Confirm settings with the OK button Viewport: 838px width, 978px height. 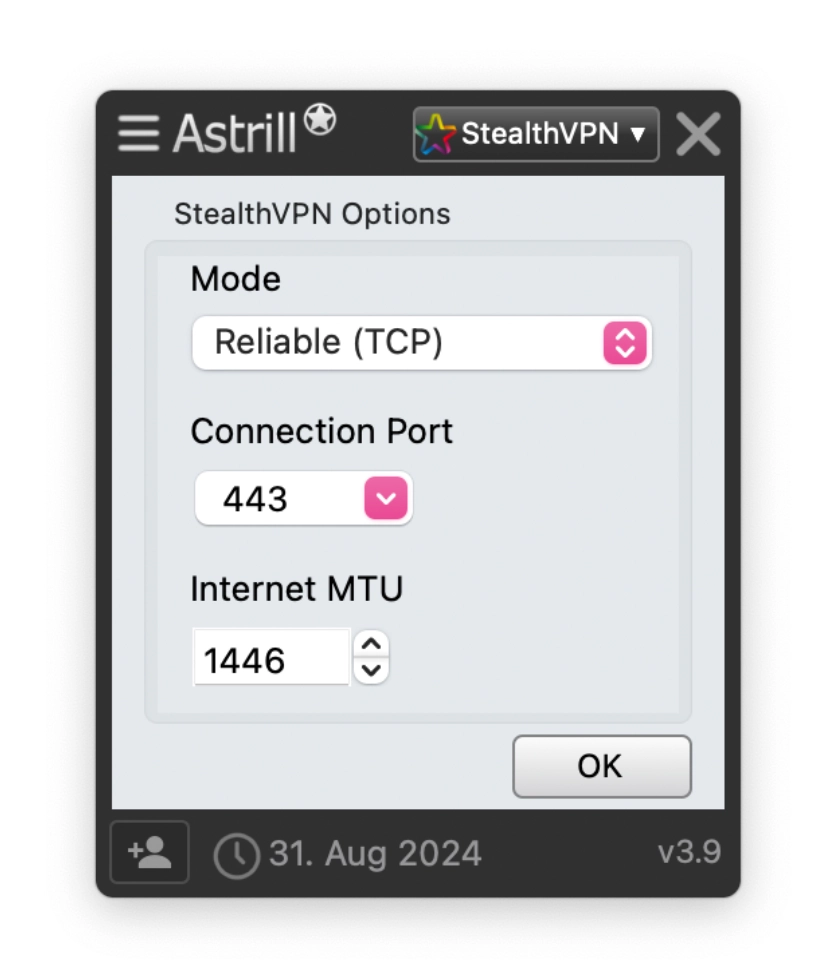click(x=602, y=765)
